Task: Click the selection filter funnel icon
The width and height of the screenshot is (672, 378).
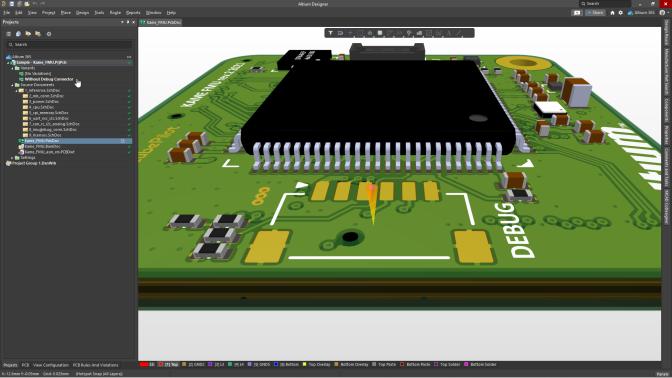Action: click(x=330, y=33)
